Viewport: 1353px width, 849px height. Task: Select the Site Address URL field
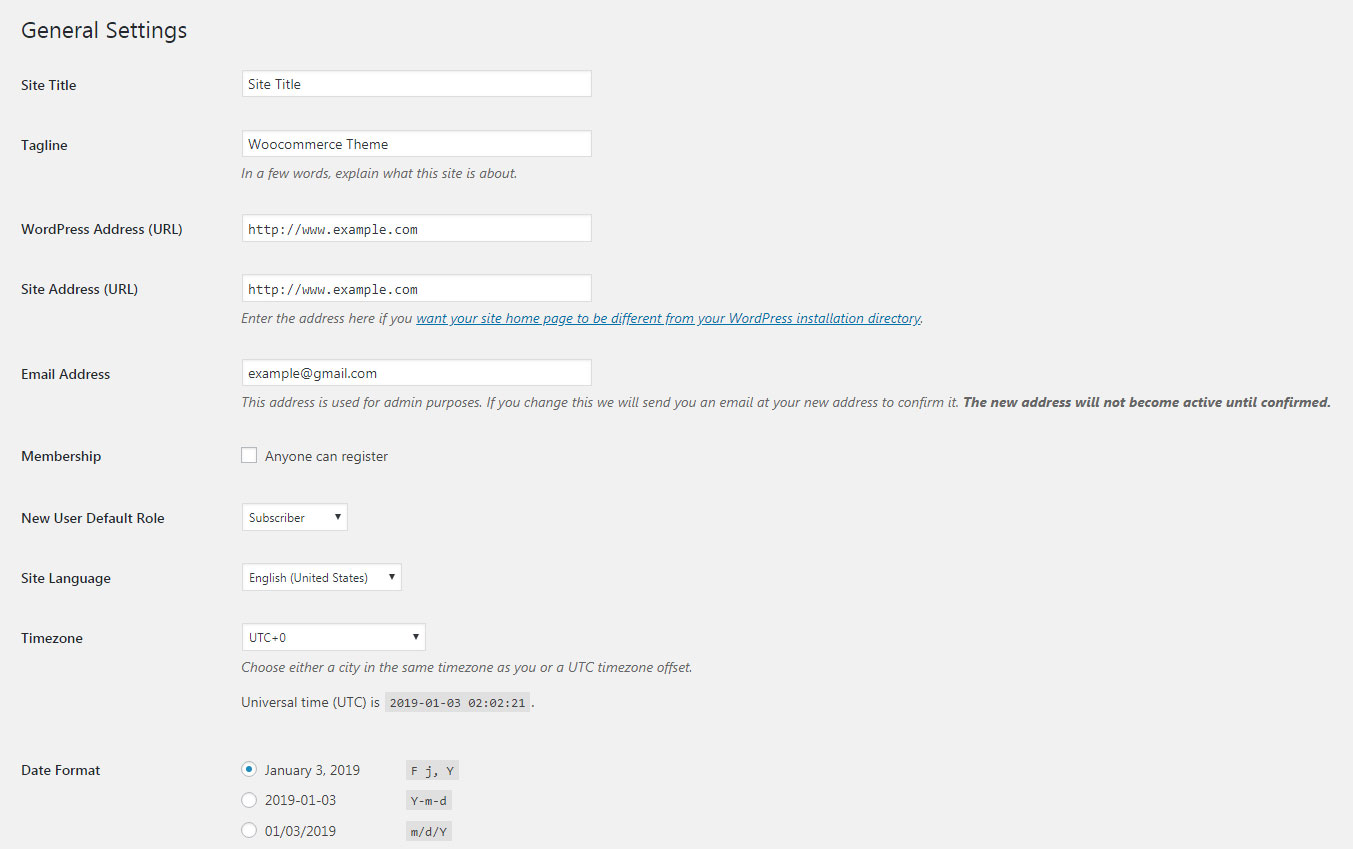tap(416, 289)
